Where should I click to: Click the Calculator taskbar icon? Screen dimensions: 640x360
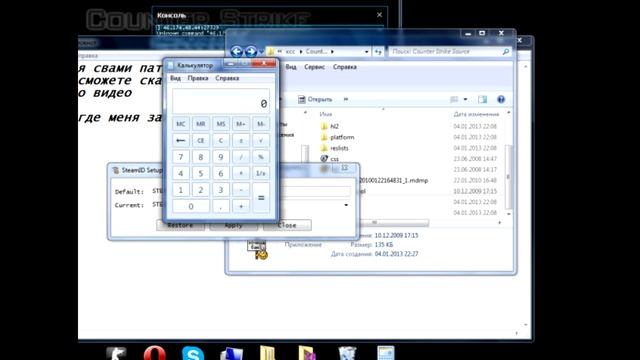(386, 353)
